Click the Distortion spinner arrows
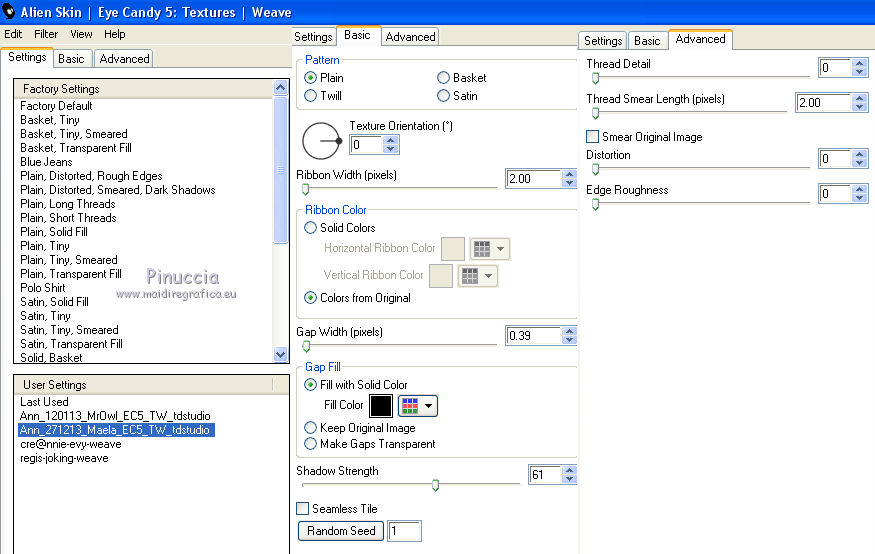The width and height of the screenshot is (875, 554). click(x=859, y=158)
